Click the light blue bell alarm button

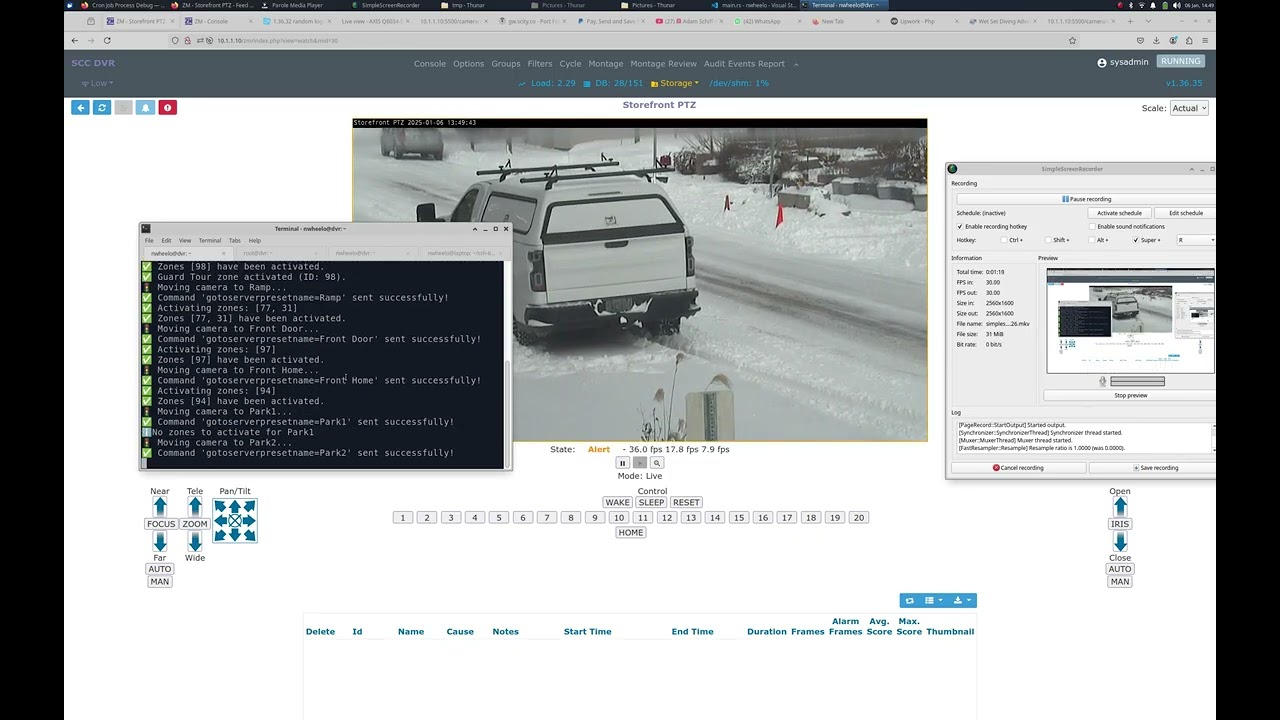145,107
